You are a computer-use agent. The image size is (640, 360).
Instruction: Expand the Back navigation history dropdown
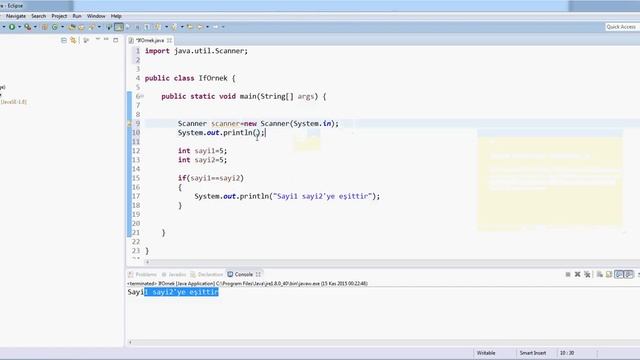pyautogui.click(x=207, y=27)
